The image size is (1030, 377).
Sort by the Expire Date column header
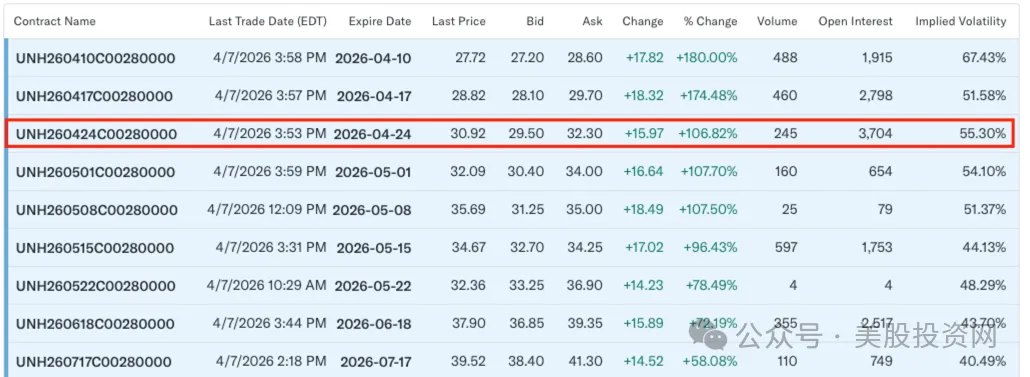[380, 21]
